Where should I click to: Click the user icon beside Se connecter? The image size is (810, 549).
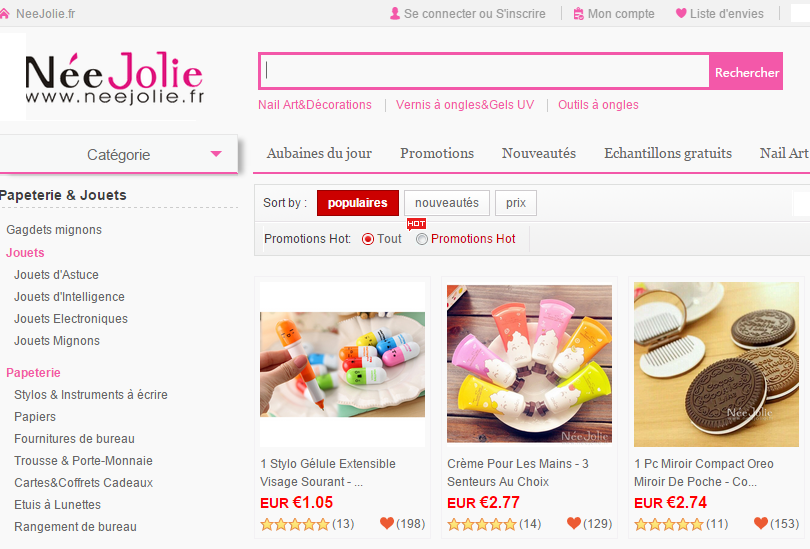(x=395, y=13)
